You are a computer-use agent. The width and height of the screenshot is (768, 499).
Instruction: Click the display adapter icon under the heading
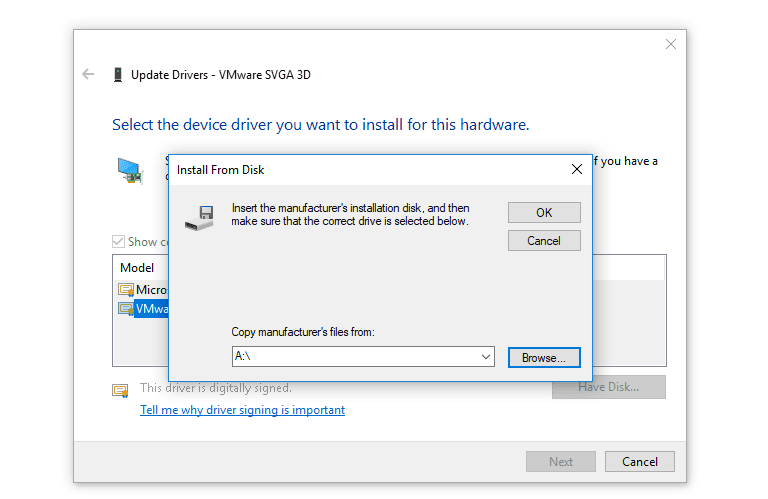pyautogui.click(x=130, y=171)
